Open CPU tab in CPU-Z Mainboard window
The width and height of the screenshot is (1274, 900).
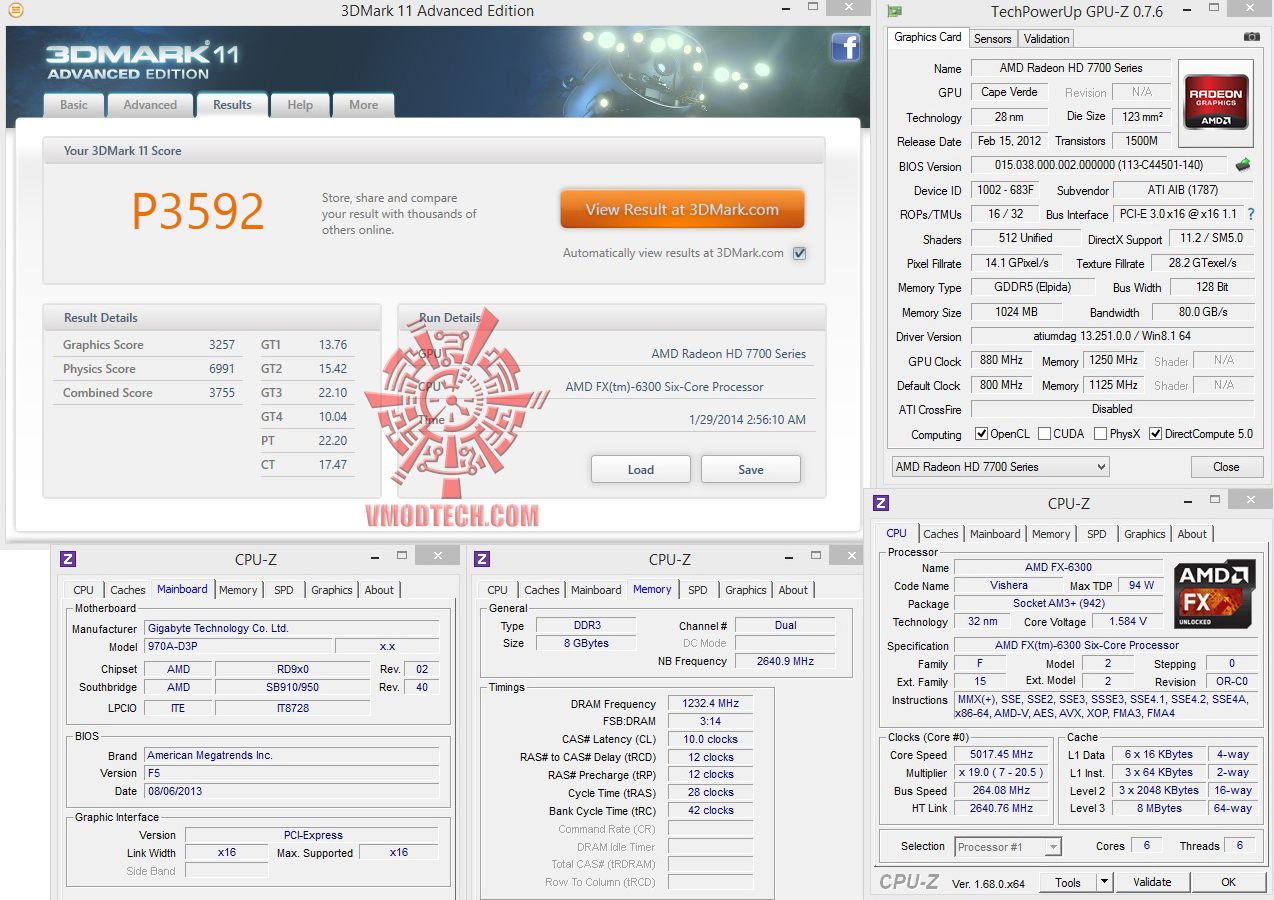click(x=84, y=590)
